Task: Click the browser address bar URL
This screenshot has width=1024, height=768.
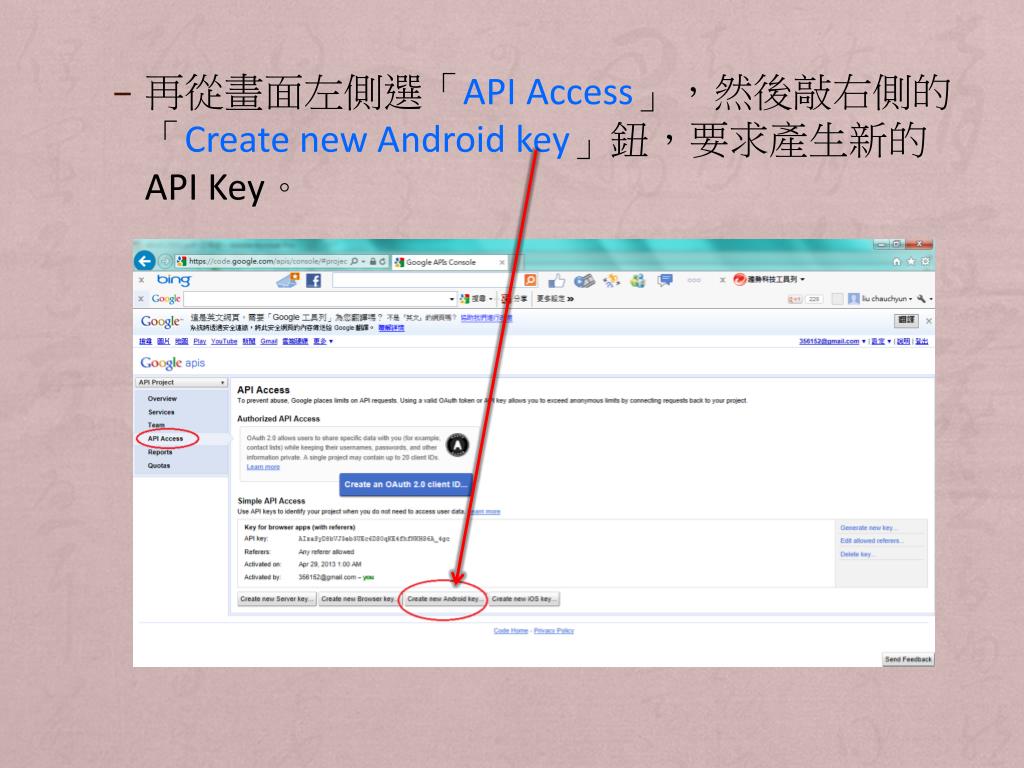Action: pyautogui.click(x=268, y=261)
